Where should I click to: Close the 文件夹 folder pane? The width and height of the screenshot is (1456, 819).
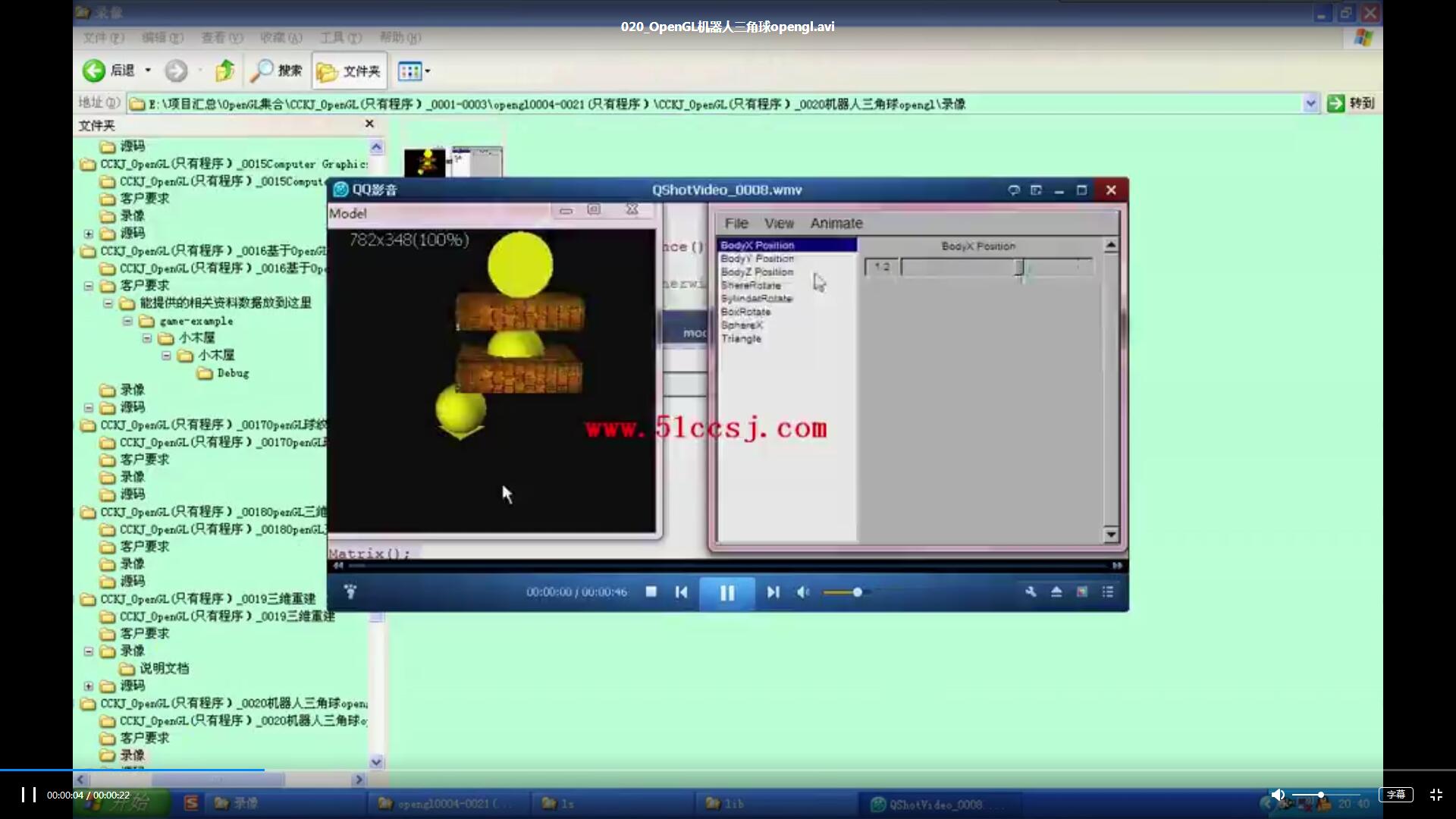369,124
